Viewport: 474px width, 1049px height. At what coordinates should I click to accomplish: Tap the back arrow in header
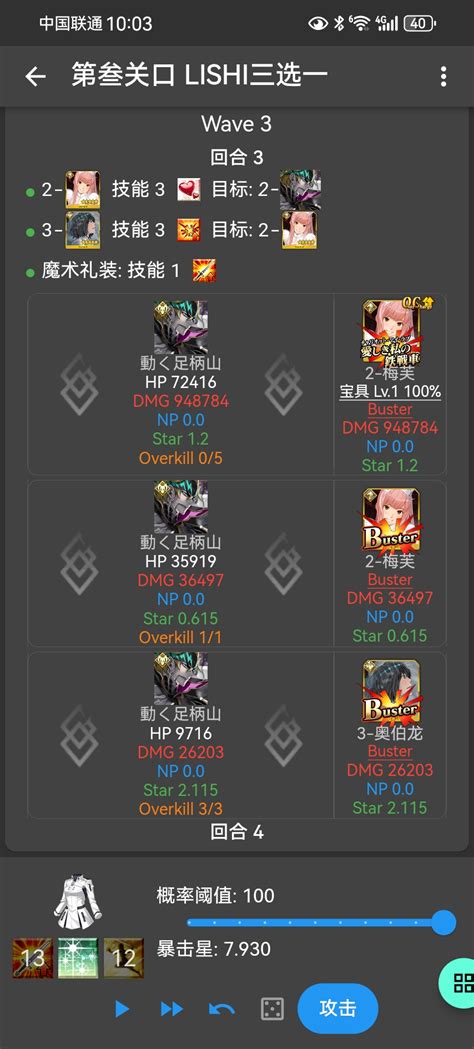(x=35, y=76)
